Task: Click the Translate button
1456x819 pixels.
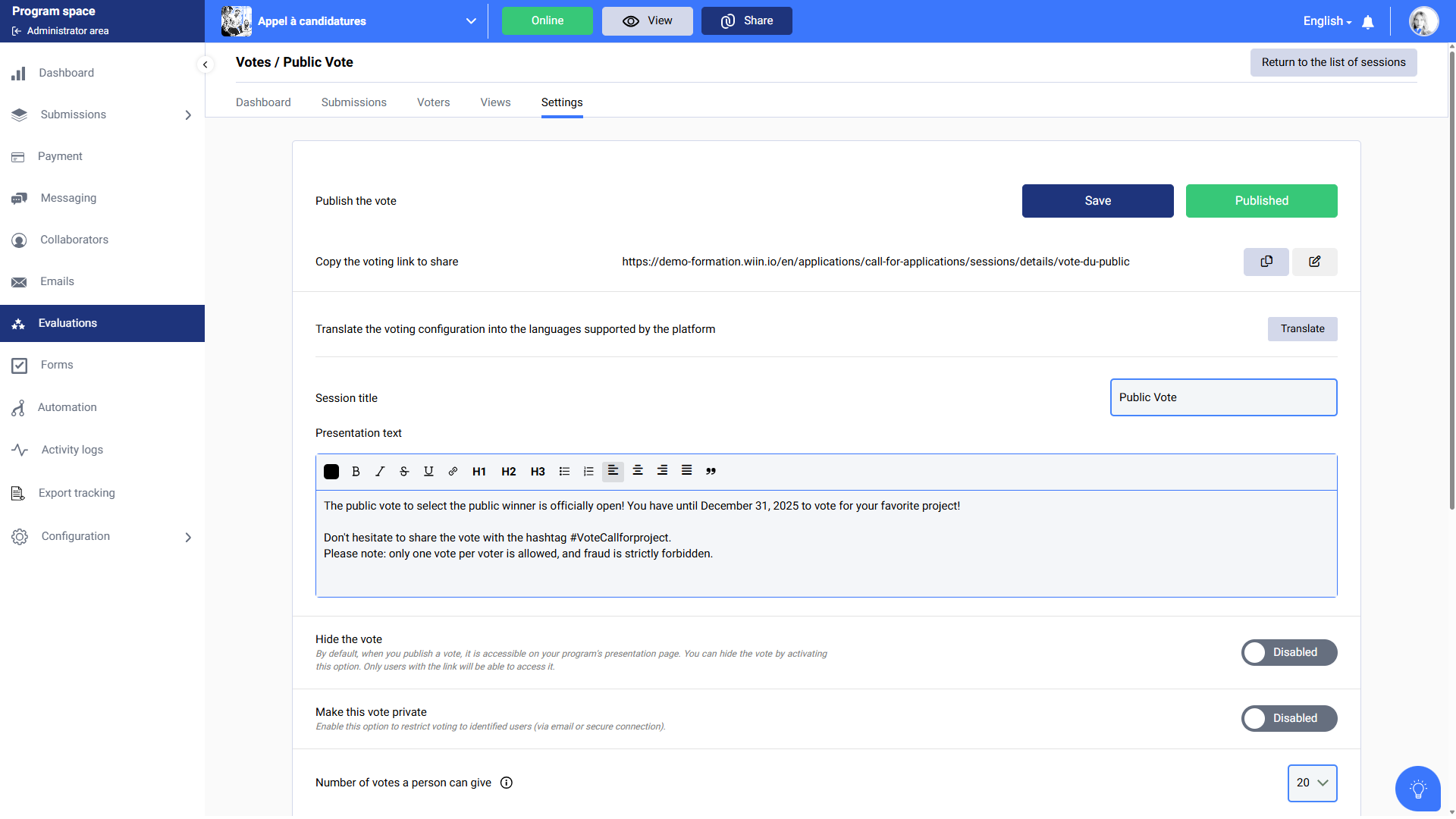Action: [x=1302, y=329]
